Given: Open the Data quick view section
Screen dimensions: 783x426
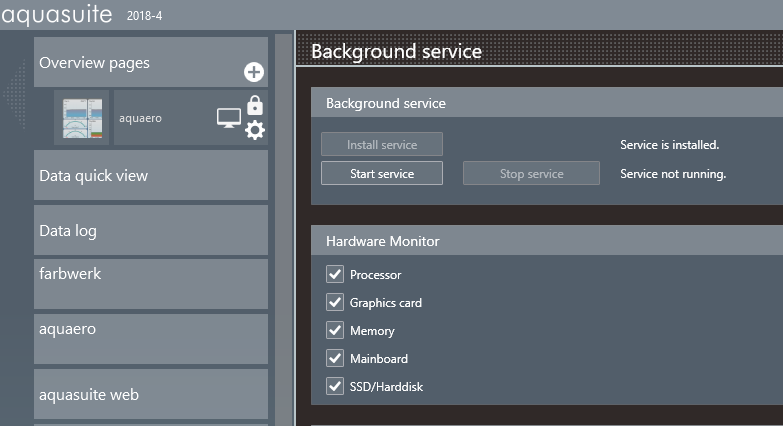Looking at the screenshot, I should tap(150, 176).
